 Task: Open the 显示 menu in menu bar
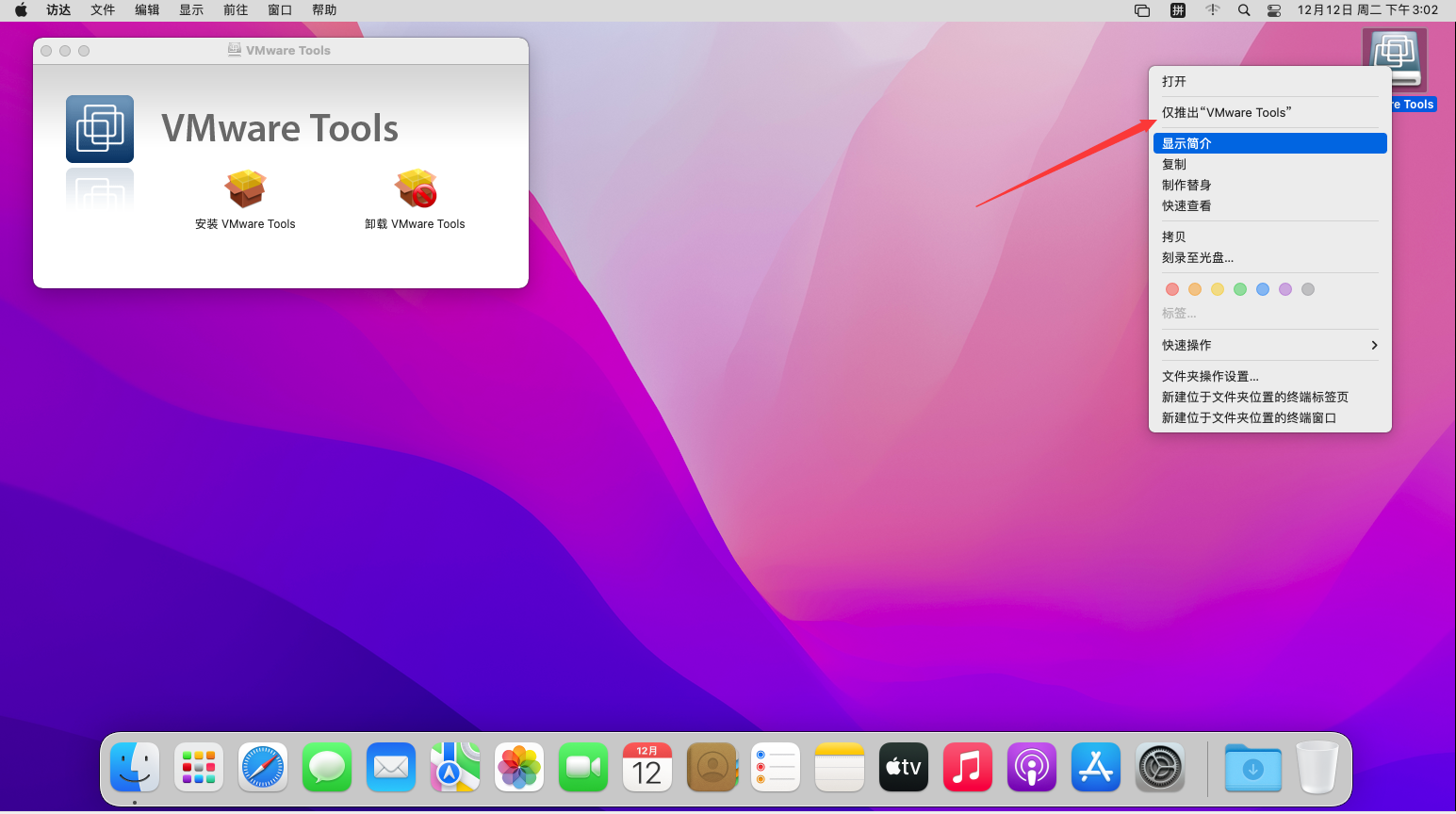[x=191, y=10]
